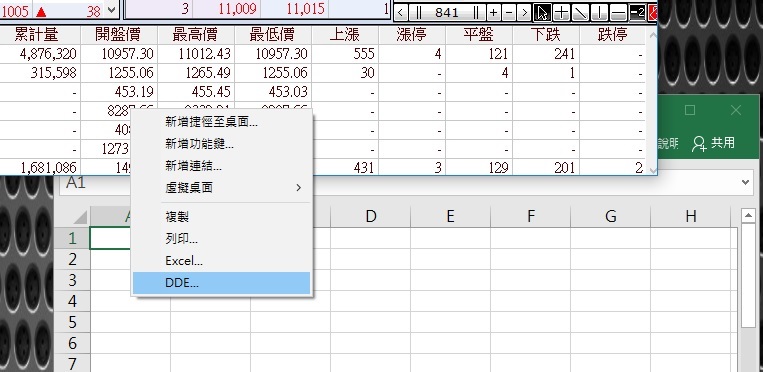Zoom out chart with minus button
Image resolution: width=763 pixels, height=372 pixels.
click(x=509, y=12)
